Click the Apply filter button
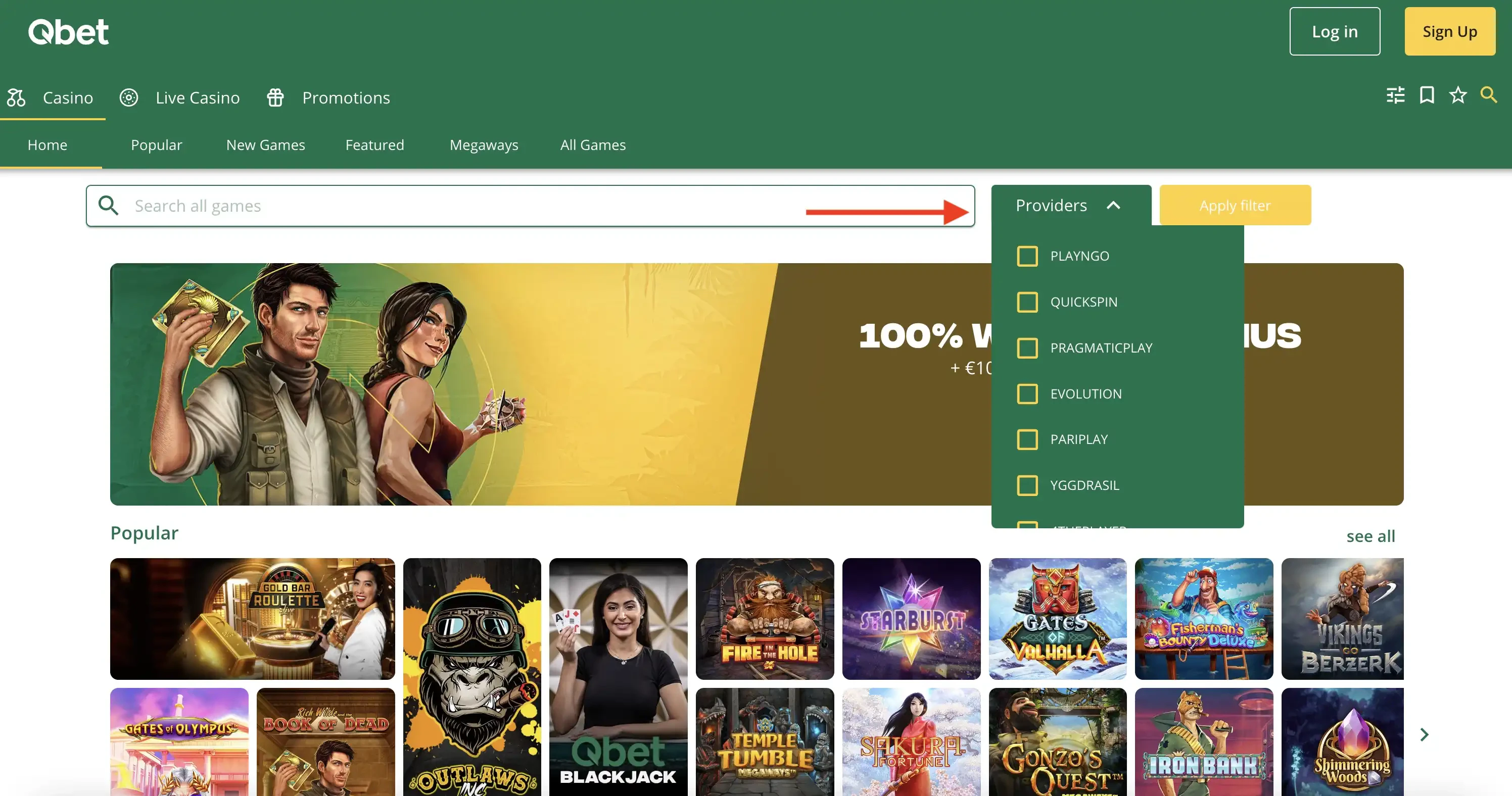 click(x=1235, y=205)
